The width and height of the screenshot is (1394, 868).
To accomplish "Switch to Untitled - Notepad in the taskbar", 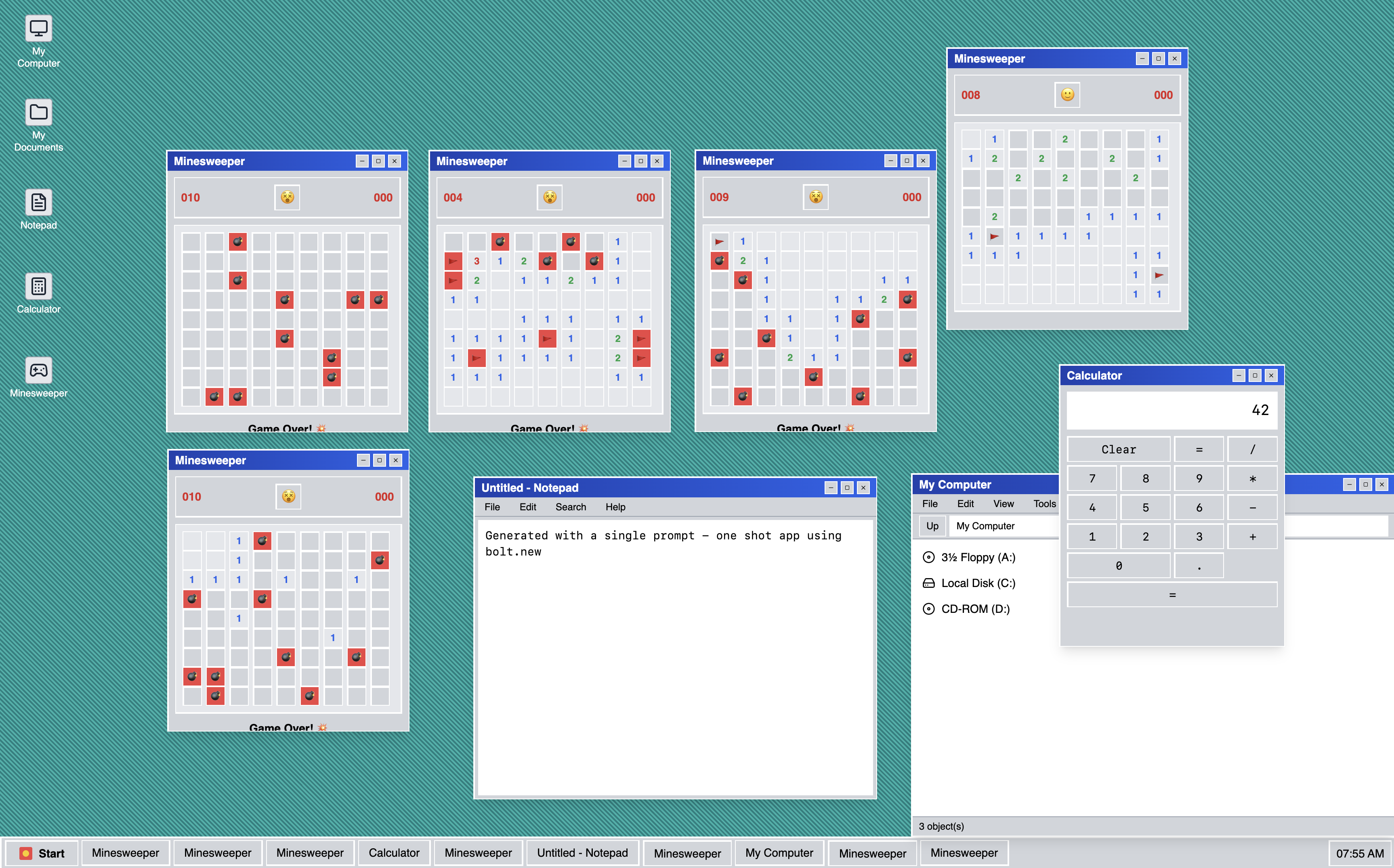I will tap(582, 853).
